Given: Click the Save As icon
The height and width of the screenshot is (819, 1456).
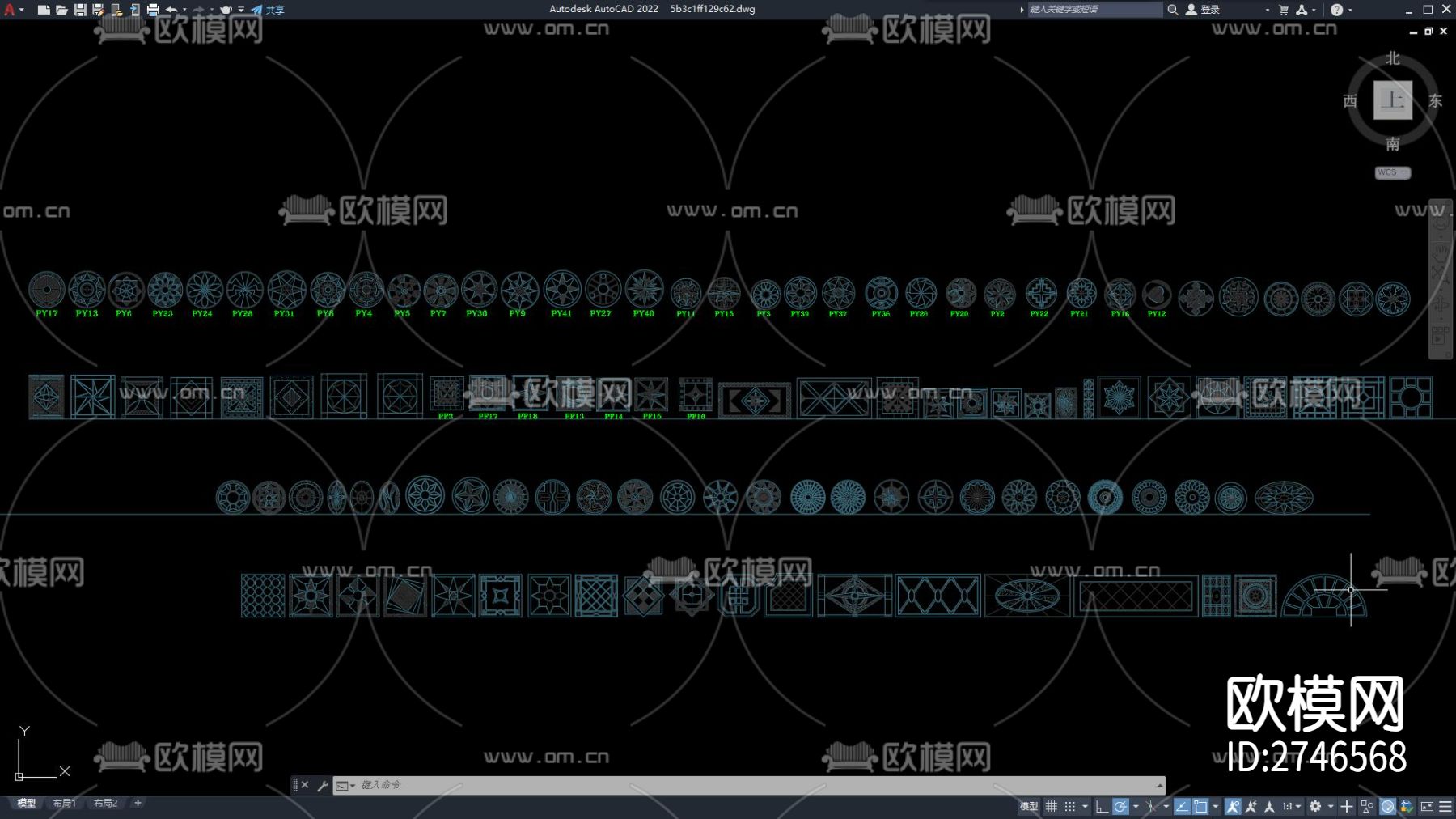Looking at the screenshot, I should [x=98, y=10].
